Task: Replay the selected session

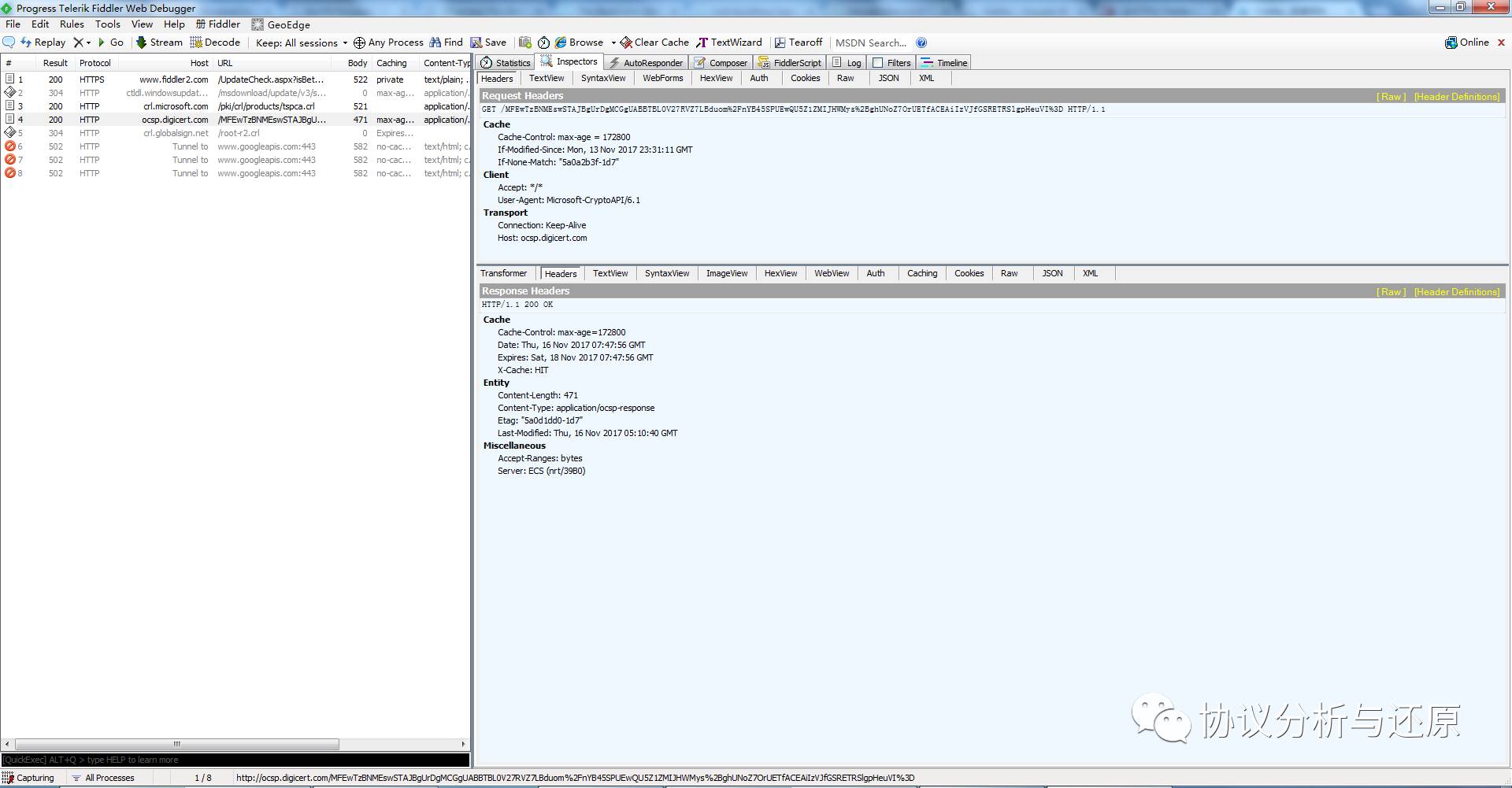Action: click(x=43, y=43)
